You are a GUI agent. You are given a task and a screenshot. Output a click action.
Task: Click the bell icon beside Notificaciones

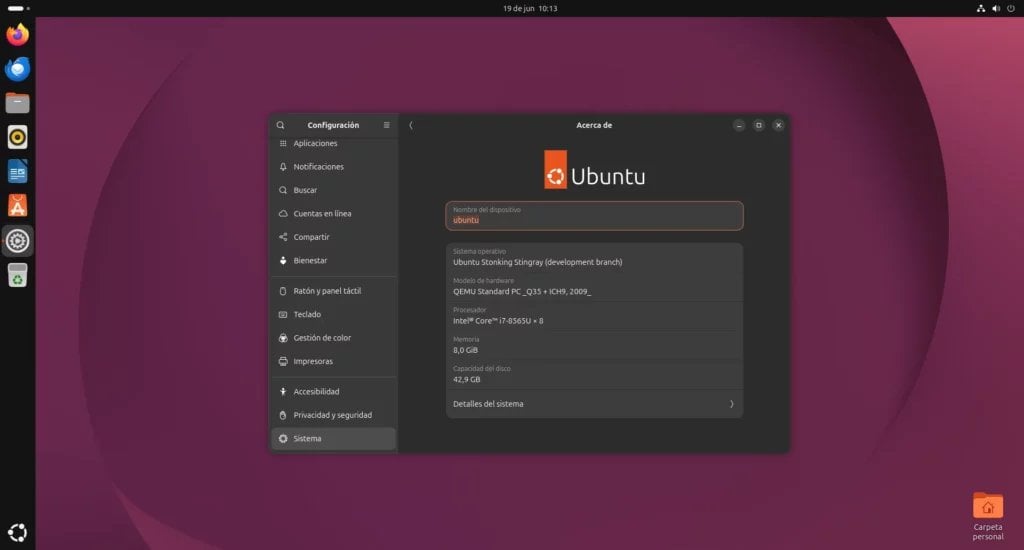[283, 167]
